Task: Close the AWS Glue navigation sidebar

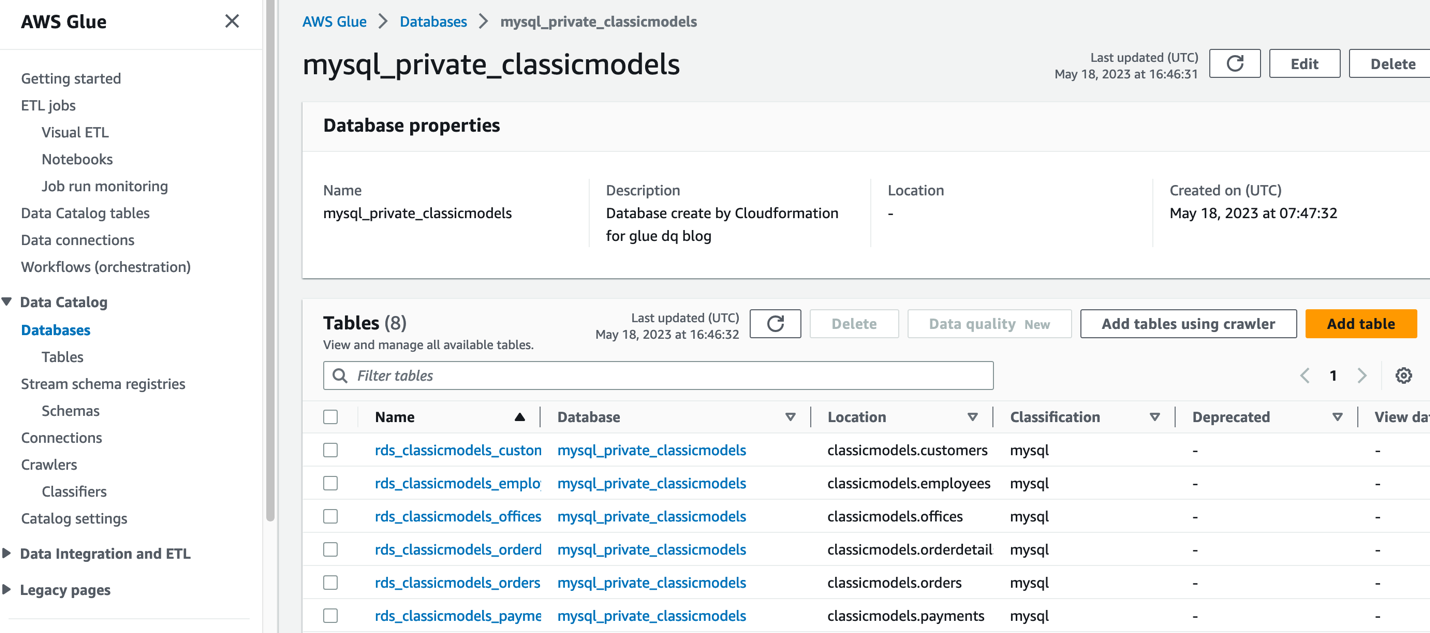Action: 232,21
